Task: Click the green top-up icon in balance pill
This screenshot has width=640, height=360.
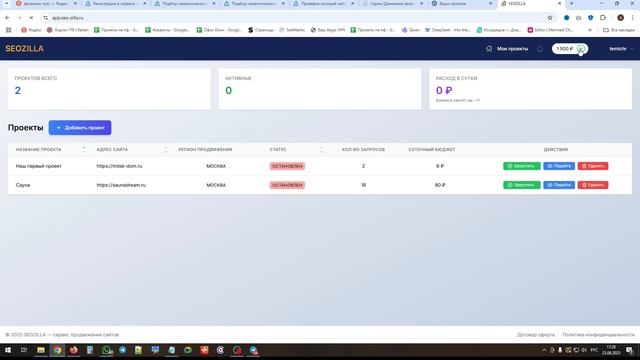Action: click(x=581, y=49)
